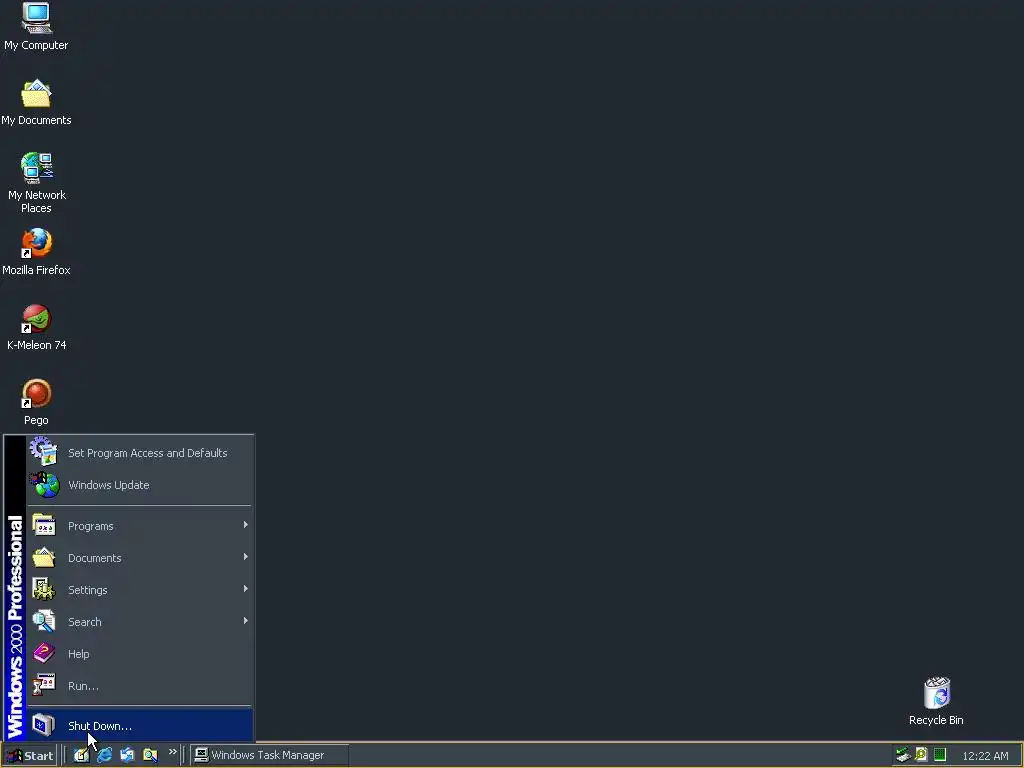Click the folder-with-magnifier Quick Launch icon

click(x=150, y=755)
